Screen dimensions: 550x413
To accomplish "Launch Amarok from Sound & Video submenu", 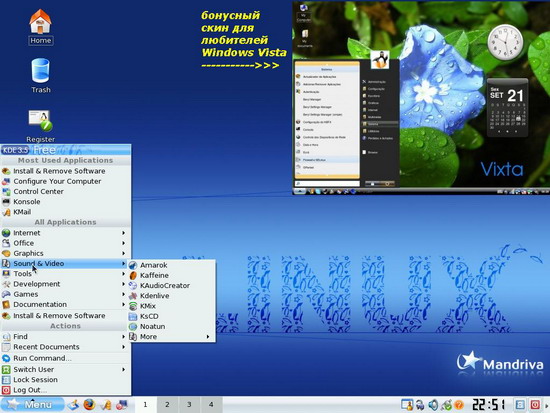I will (173, 265).
